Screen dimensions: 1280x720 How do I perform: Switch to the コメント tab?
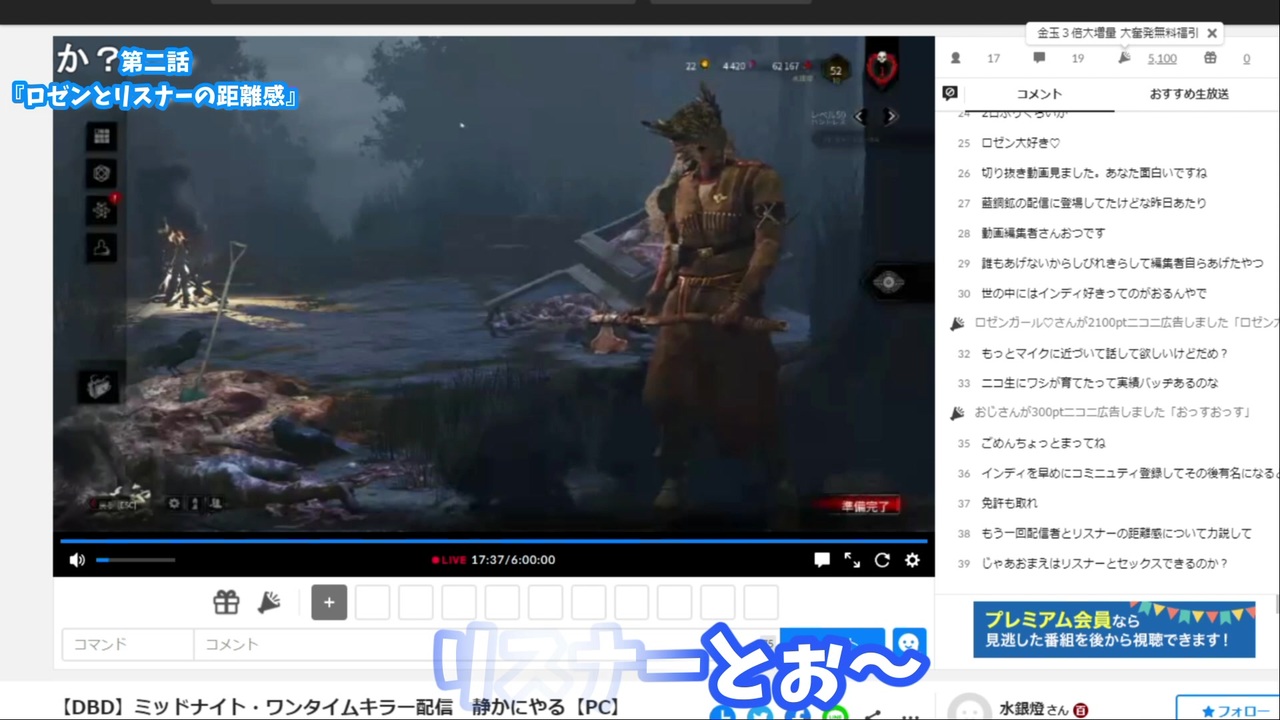[x=1039, y=94]
